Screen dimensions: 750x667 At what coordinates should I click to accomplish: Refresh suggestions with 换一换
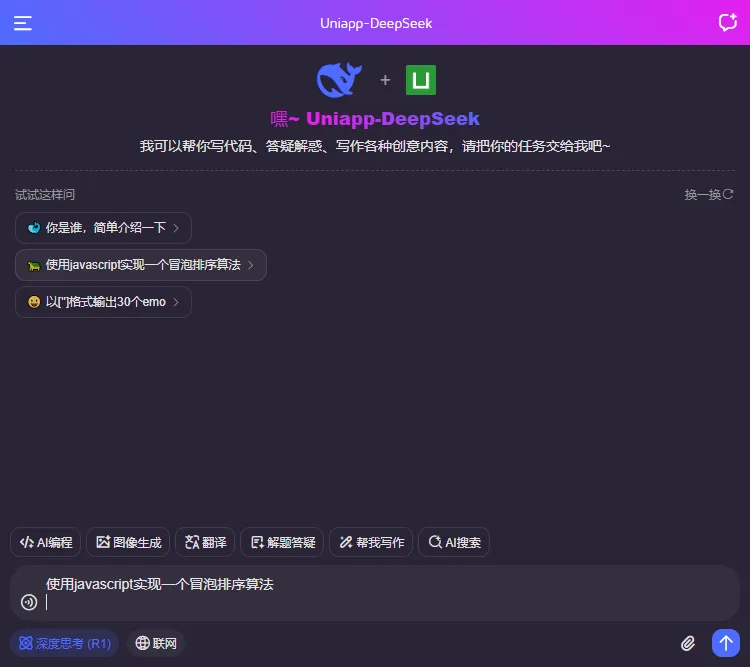pyautogui.click(x=709, y=195)
